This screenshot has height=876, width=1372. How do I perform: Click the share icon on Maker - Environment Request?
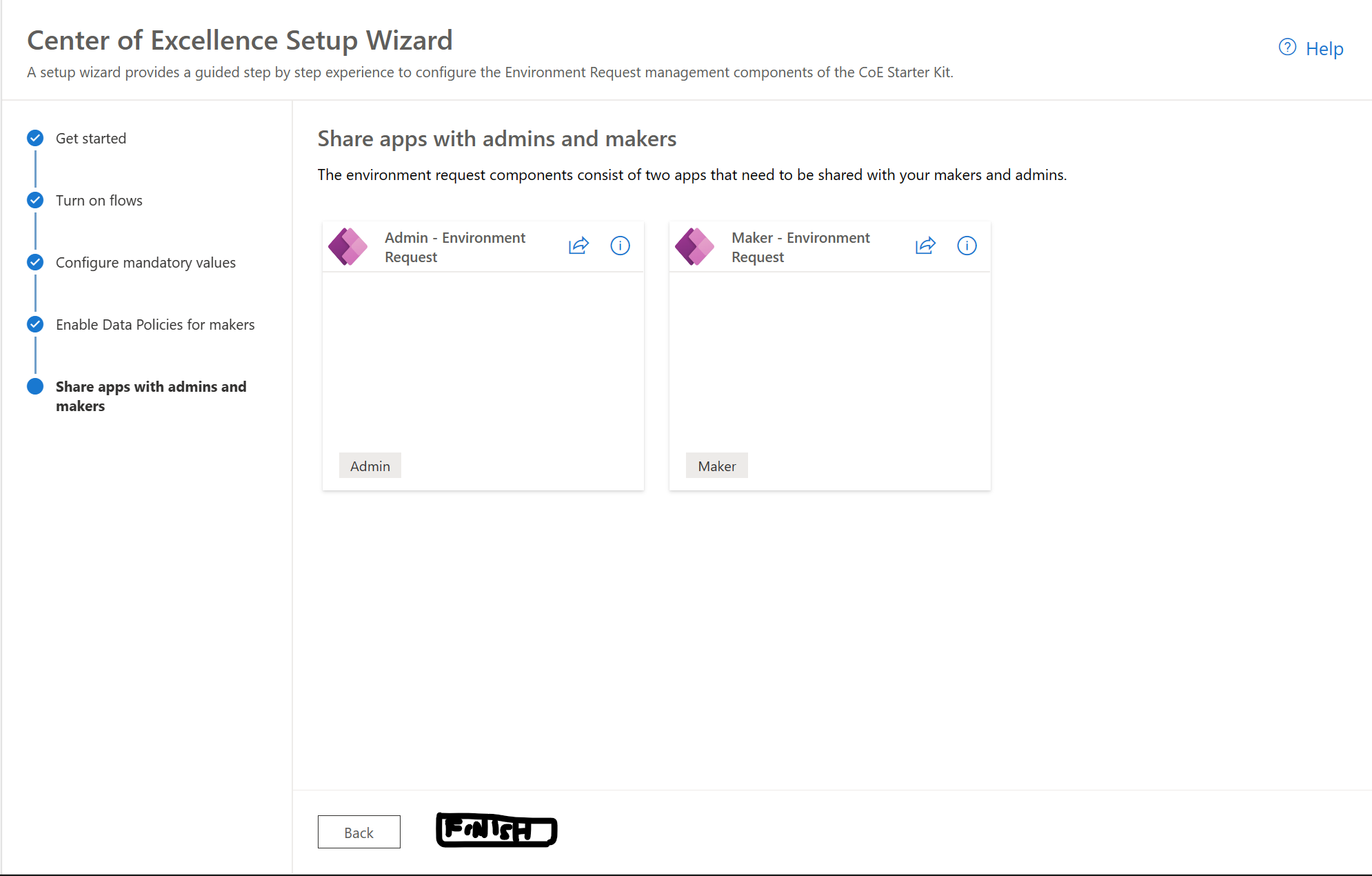[x=925, y=246]
